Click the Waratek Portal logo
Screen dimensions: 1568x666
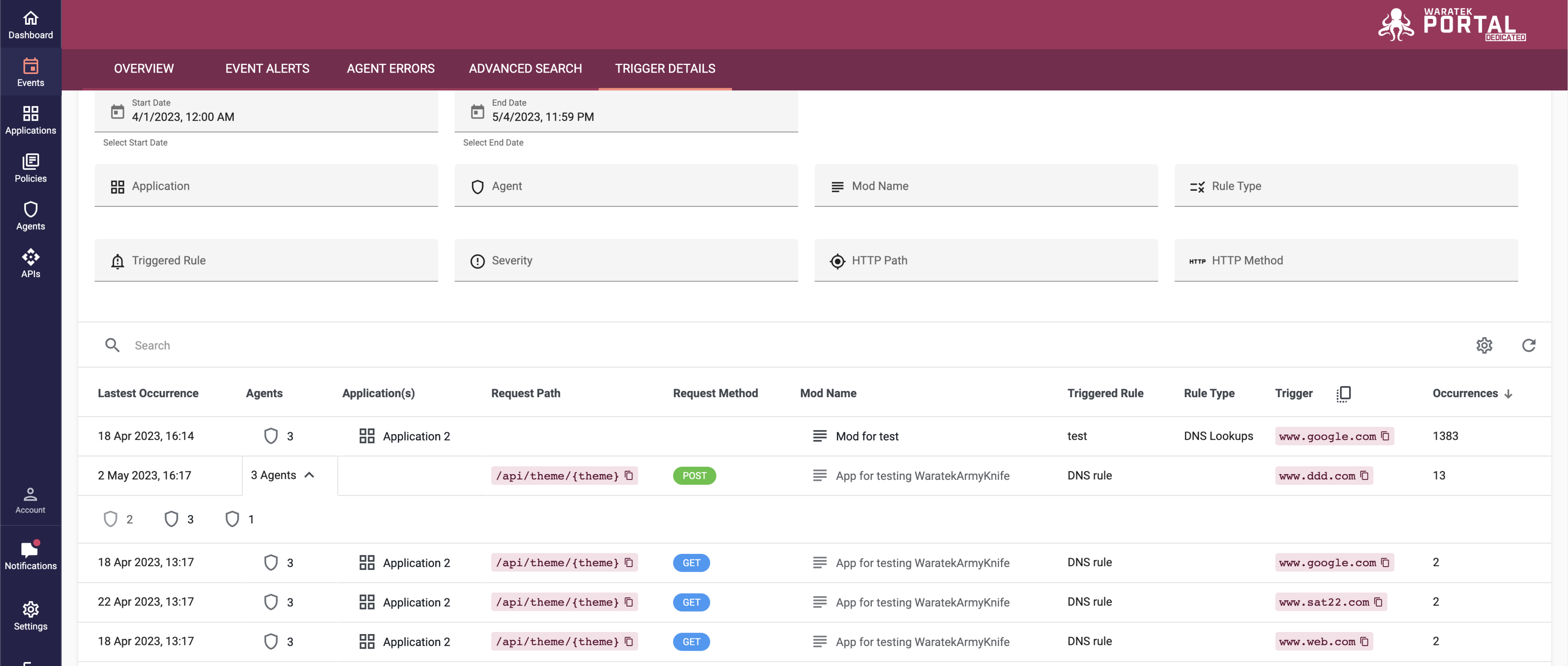[x=1452, y=24]
